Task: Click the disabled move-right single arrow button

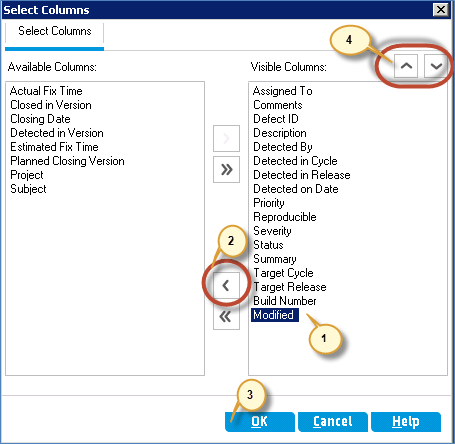Action: point(226,138)
